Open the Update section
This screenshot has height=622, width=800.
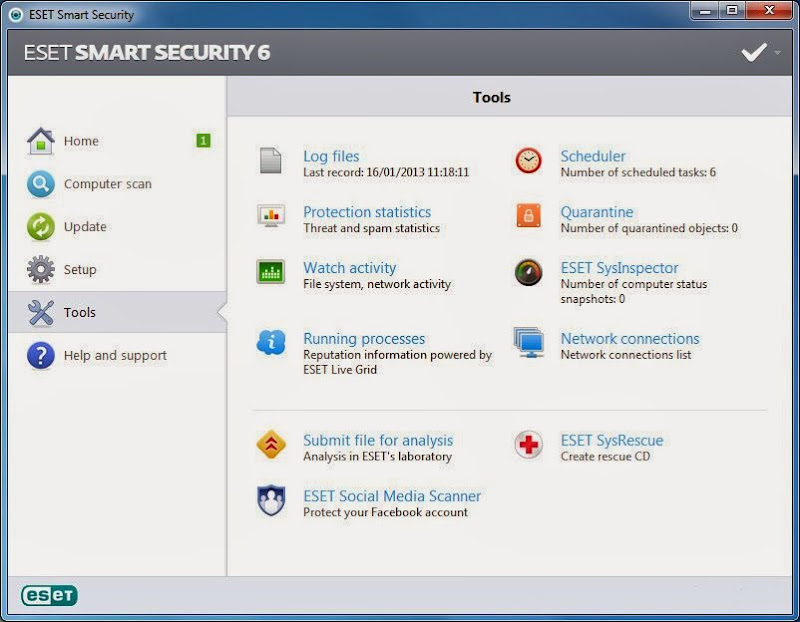(85, 227)
